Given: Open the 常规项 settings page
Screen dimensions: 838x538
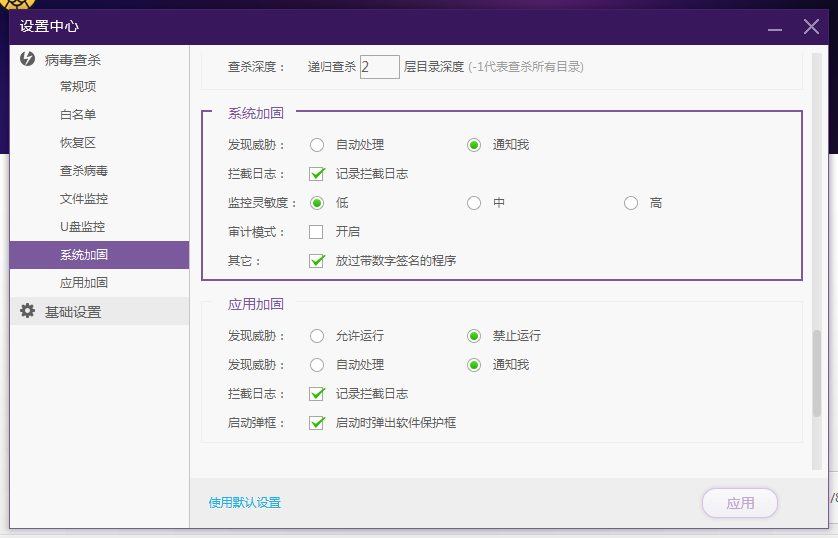Looking at the screenshot, I should pos(78,87).
